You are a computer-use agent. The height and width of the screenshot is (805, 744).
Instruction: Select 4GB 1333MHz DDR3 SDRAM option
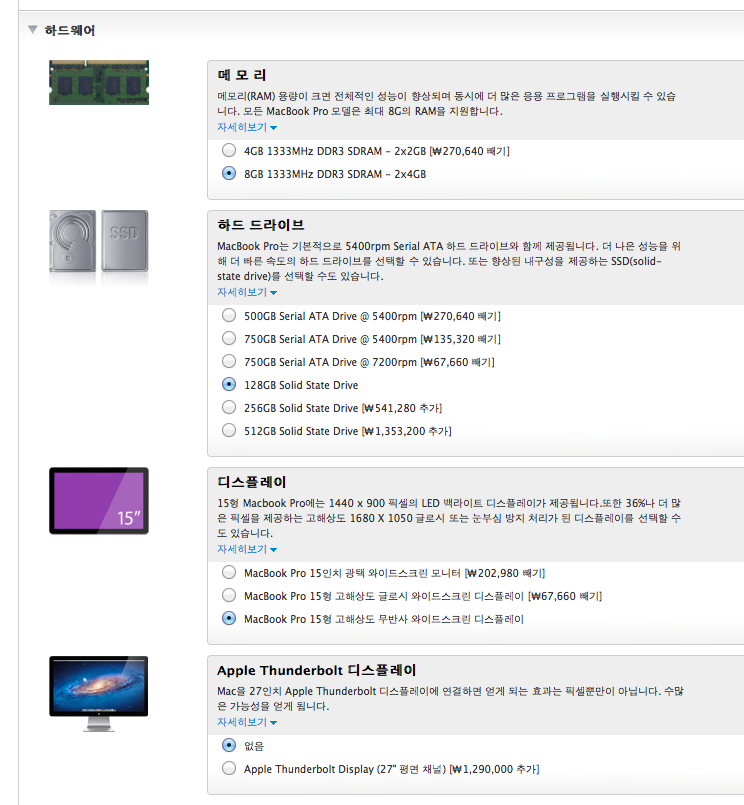229,150
